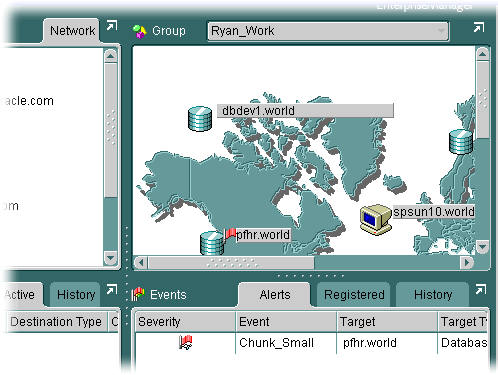Viewport: 498px width, 375px height.
Task: Click the map scroll down arrow
Action: [483, 247]
